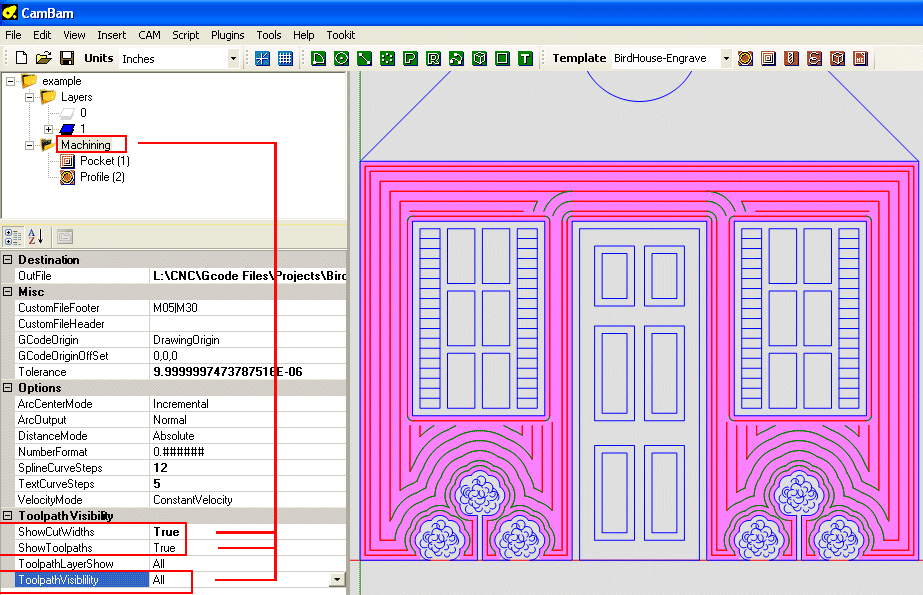Select Profile (2) machining operation
This screenshot has height=595, width=923.
(x=102, y=177)
